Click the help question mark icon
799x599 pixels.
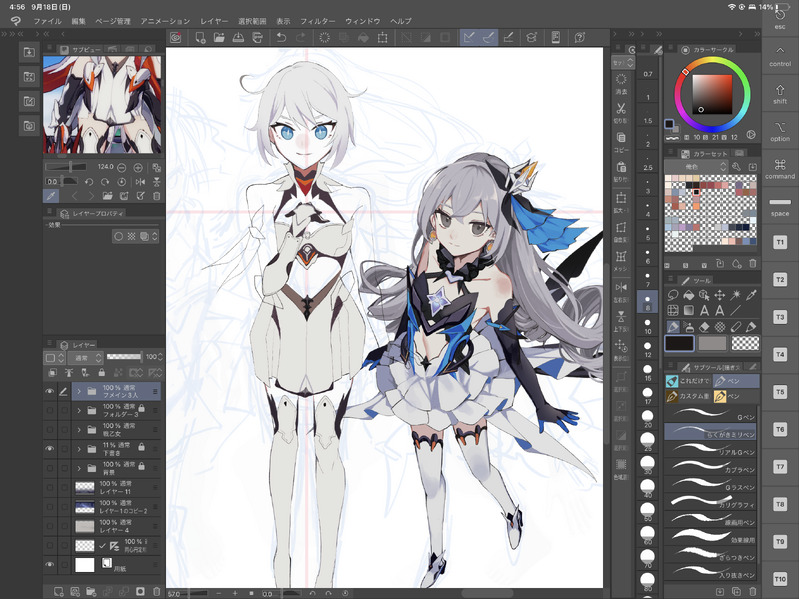tap(579, 37)
